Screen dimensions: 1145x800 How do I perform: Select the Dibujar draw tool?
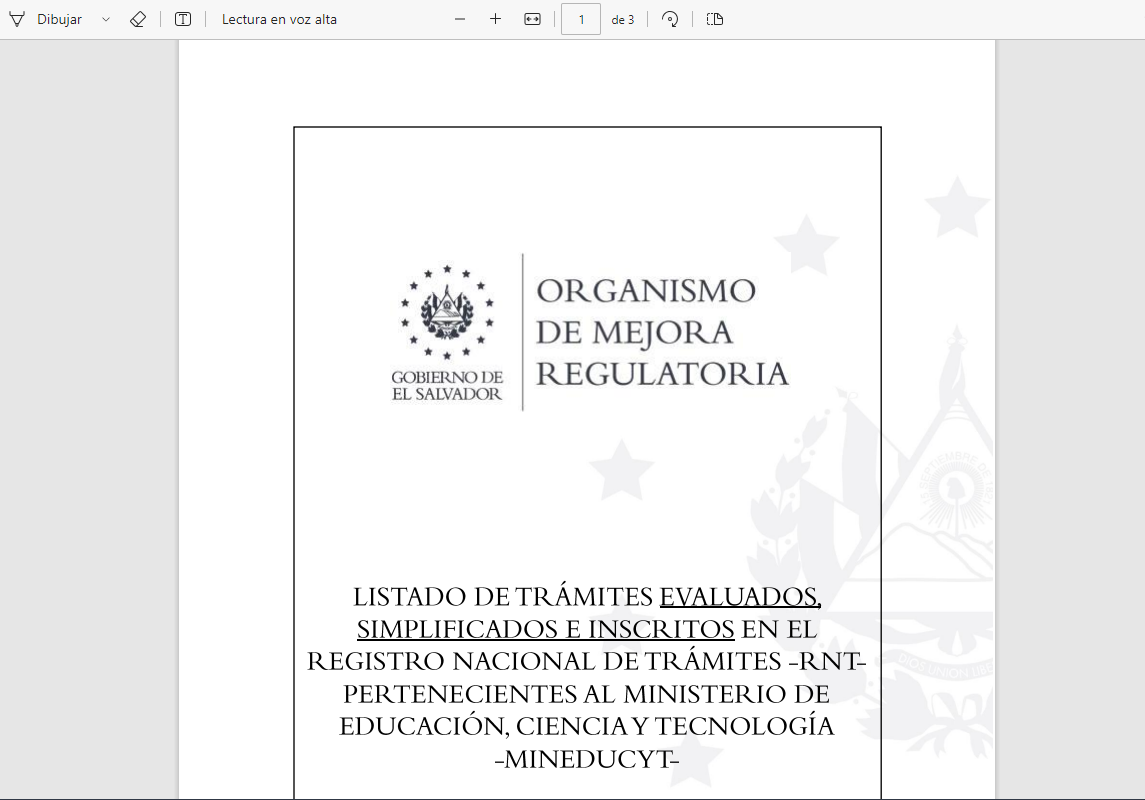pos(45,20)
